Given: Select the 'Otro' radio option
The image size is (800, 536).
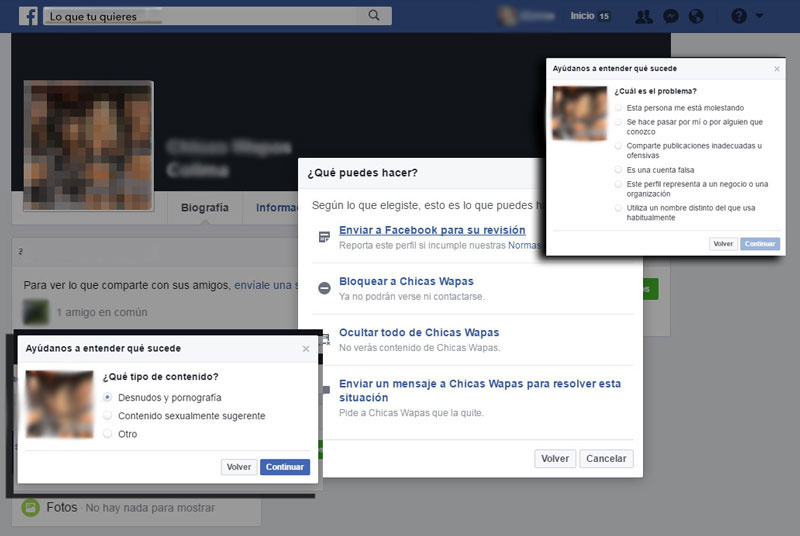Looking at the screenshot, I should (x=107, y=433).
